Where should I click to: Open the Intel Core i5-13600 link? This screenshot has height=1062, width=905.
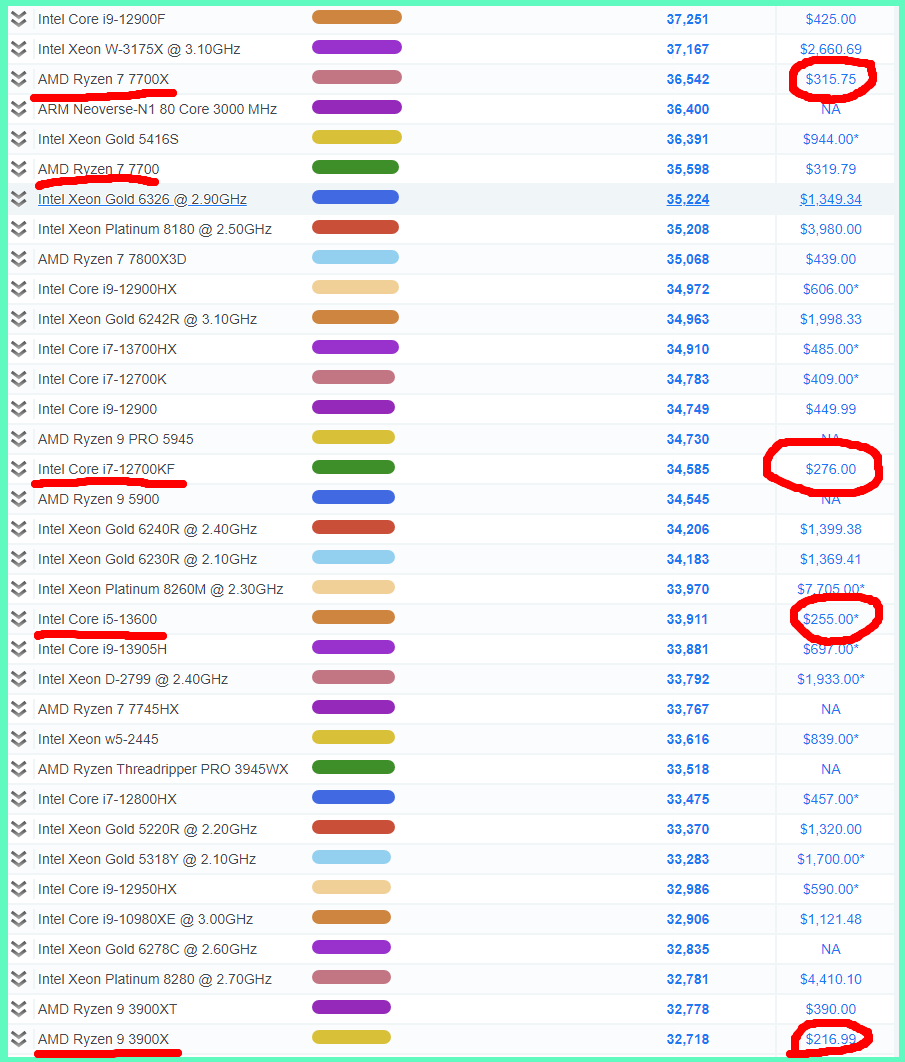(98, 619)
